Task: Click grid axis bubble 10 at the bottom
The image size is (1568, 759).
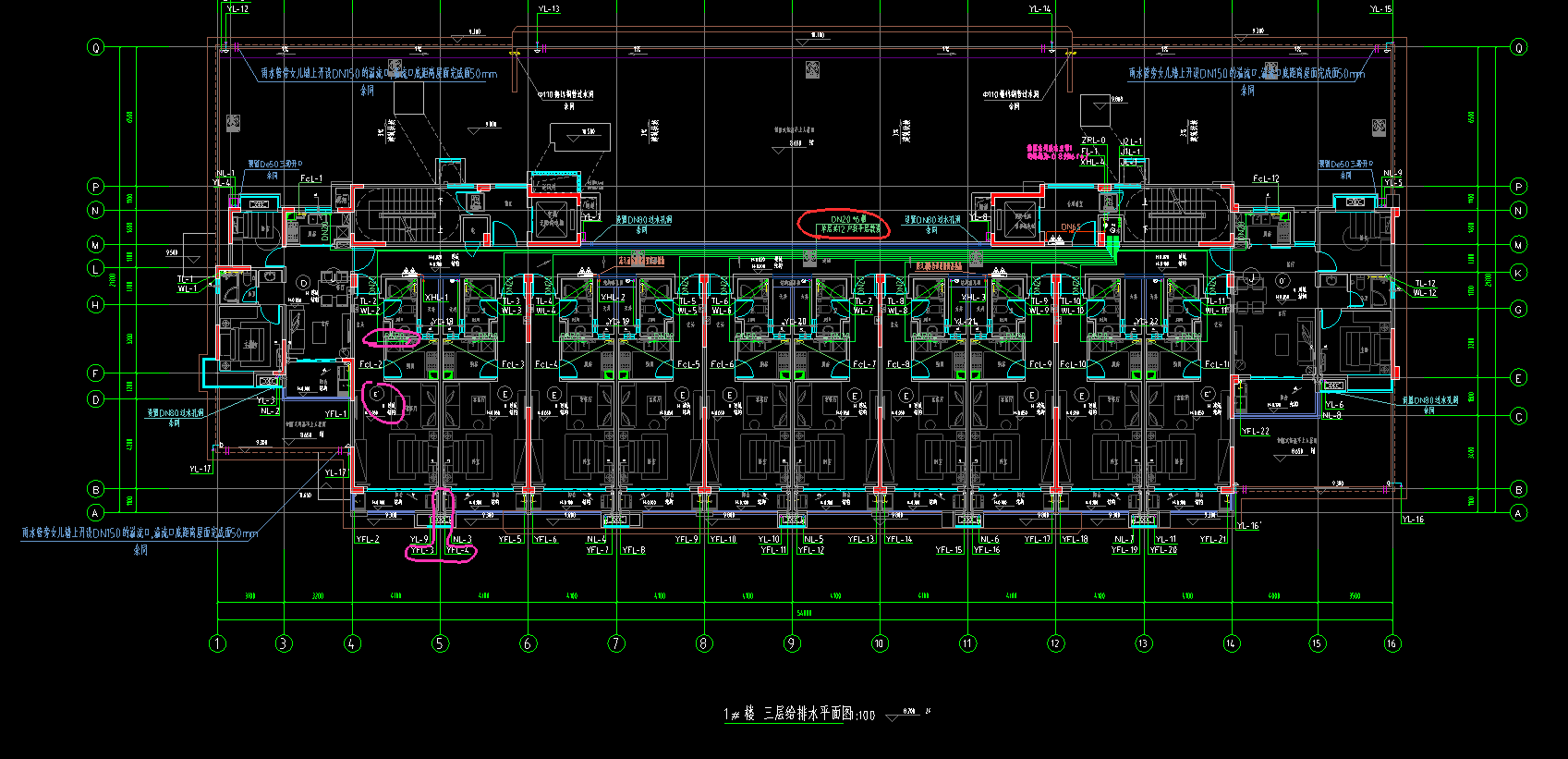Action: (x=880, y=643)
